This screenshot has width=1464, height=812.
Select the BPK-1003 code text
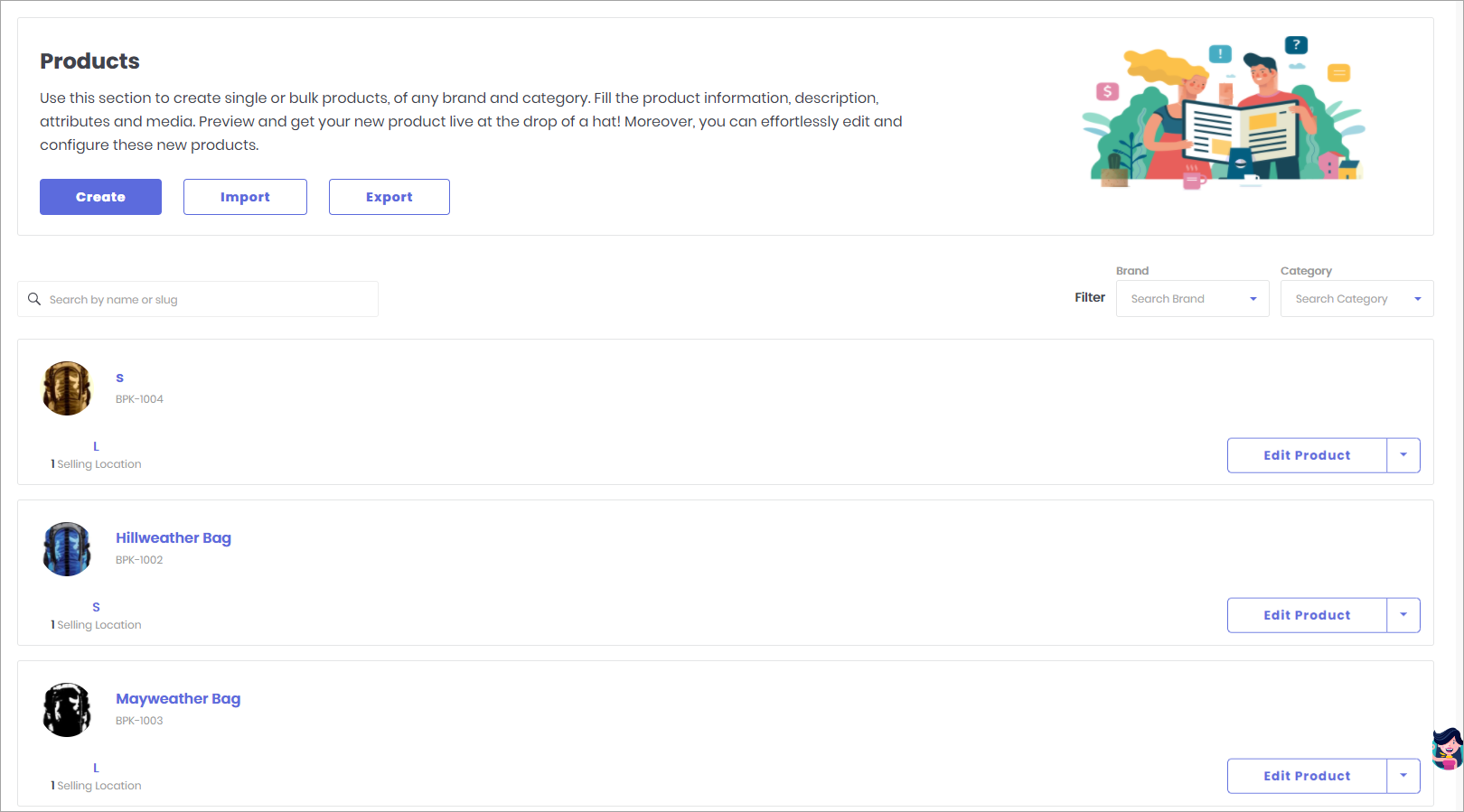coord(139,721)
